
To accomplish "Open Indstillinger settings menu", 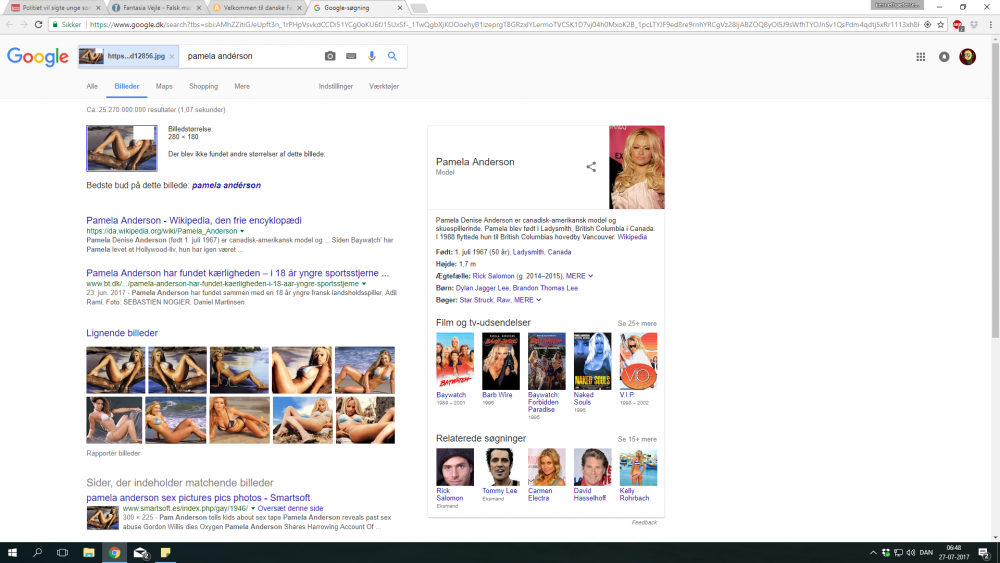I will pyautogui.click(x=335, y=87).
